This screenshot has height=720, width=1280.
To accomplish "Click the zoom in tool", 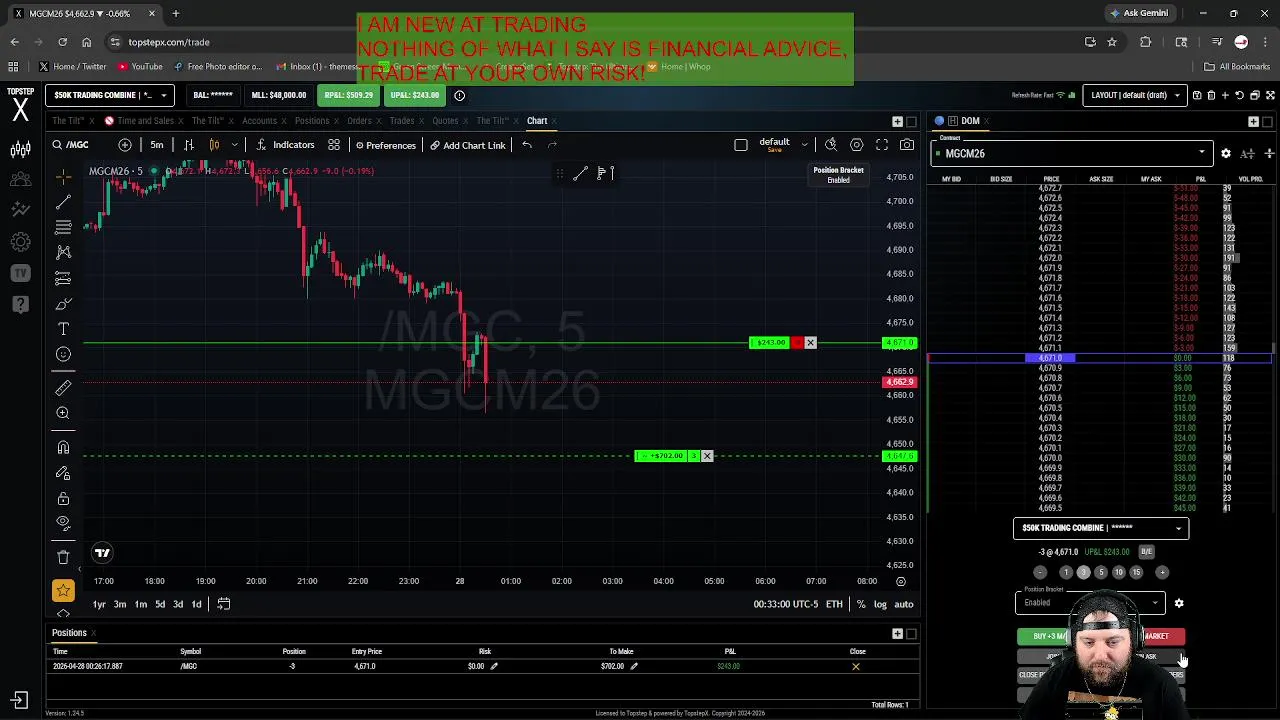I will coord(63,413).
